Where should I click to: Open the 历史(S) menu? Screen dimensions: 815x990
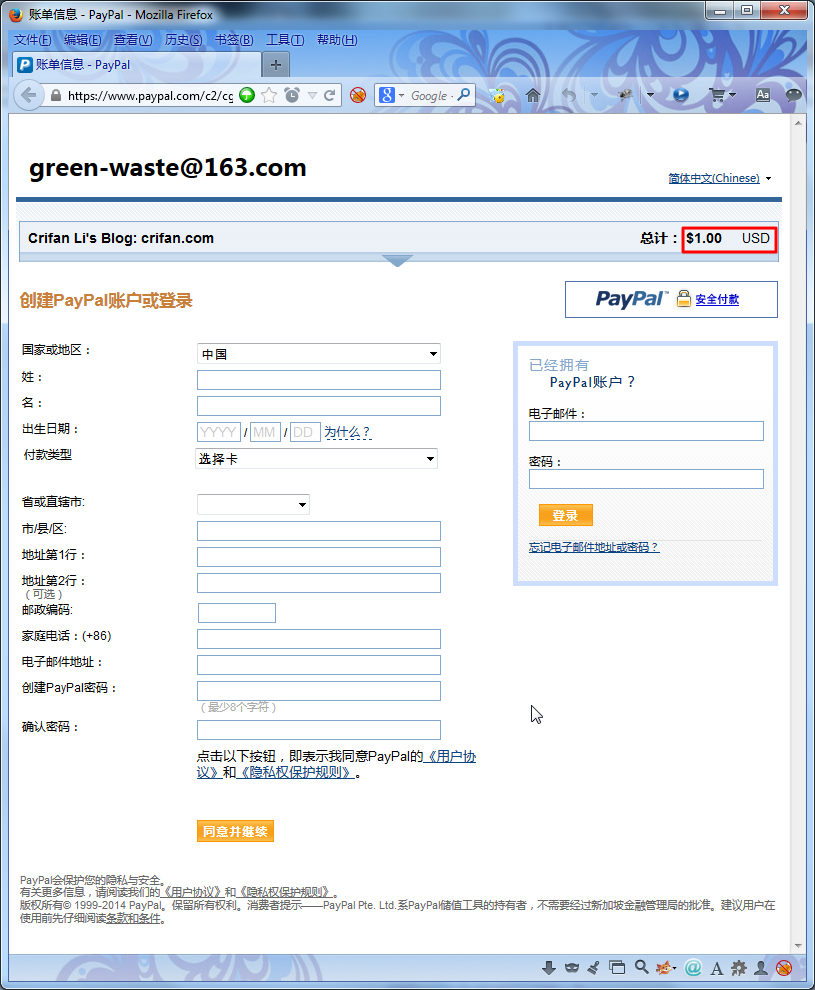pyautogui.click(x=183, y=40)
